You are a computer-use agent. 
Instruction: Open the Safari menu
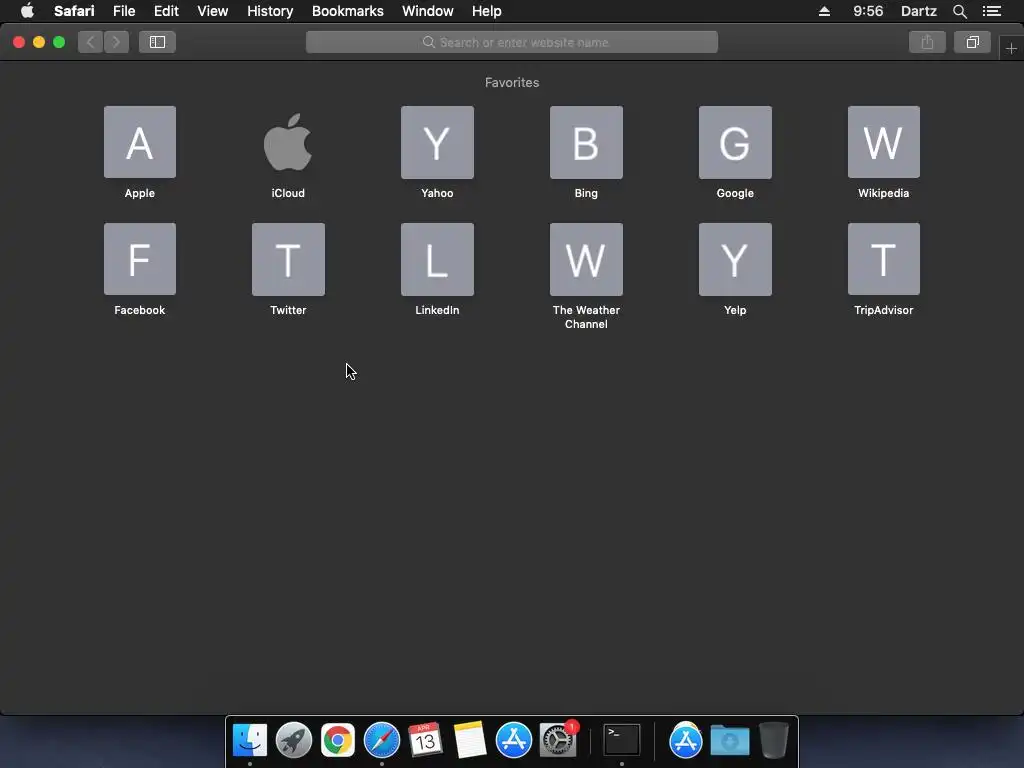(x=74, y=11)
